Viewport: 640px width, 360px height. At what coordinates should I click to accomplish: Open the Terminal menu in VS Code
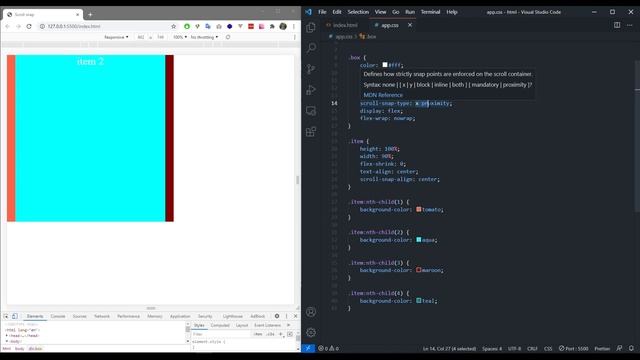pyautogui.click(x=430, y=12)
